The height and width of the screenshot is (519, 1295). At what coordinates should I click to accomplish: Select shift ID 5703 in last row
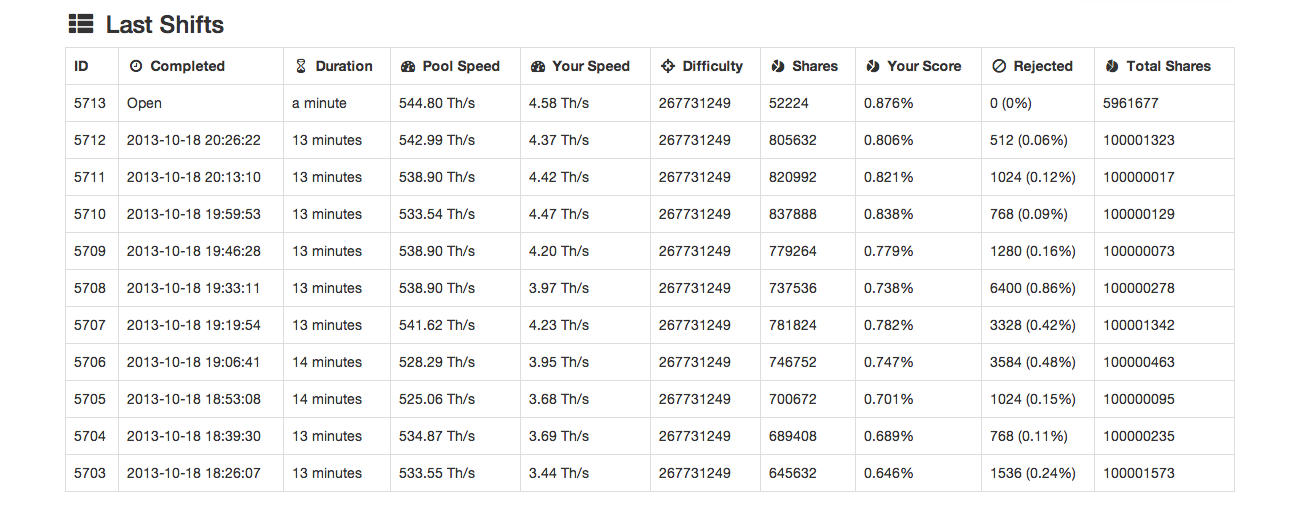[90, 473]
